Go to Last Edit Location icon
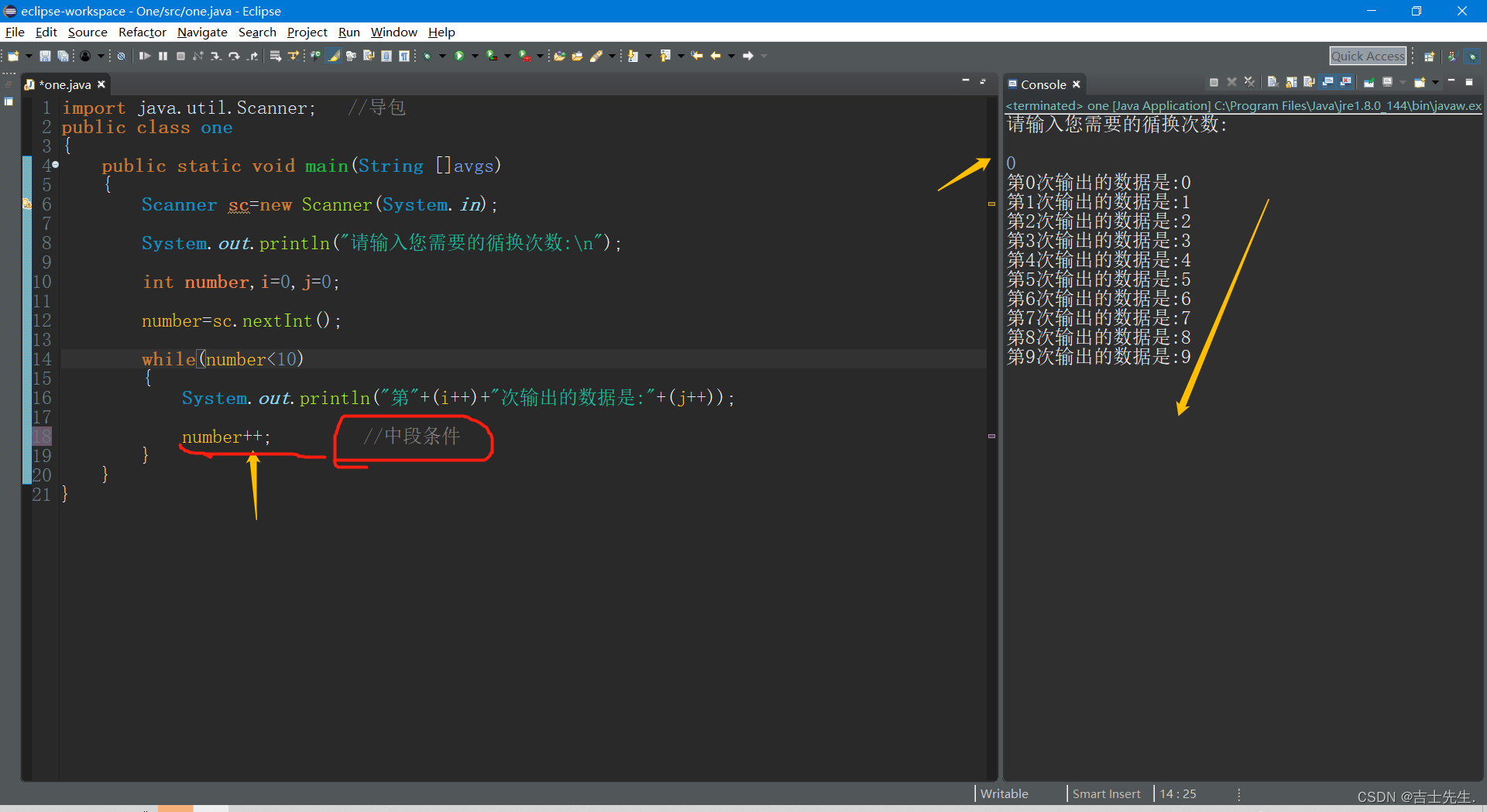This screenshot has width=1487, height=812. click(x=696, y=56)
